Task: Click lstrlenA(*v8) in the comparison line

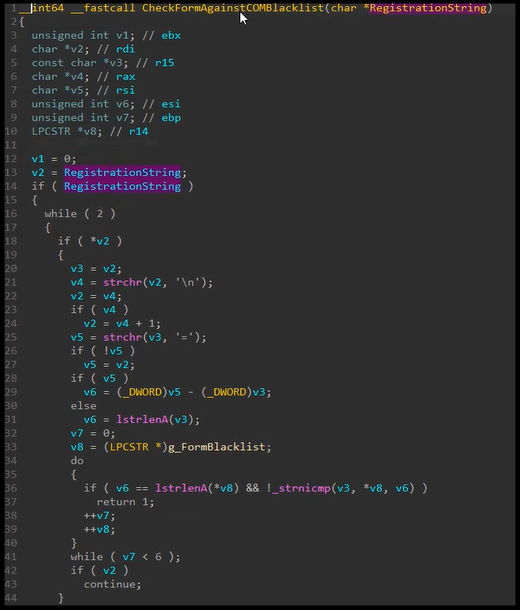Action: pyautogui.click(x=197, y=488)
